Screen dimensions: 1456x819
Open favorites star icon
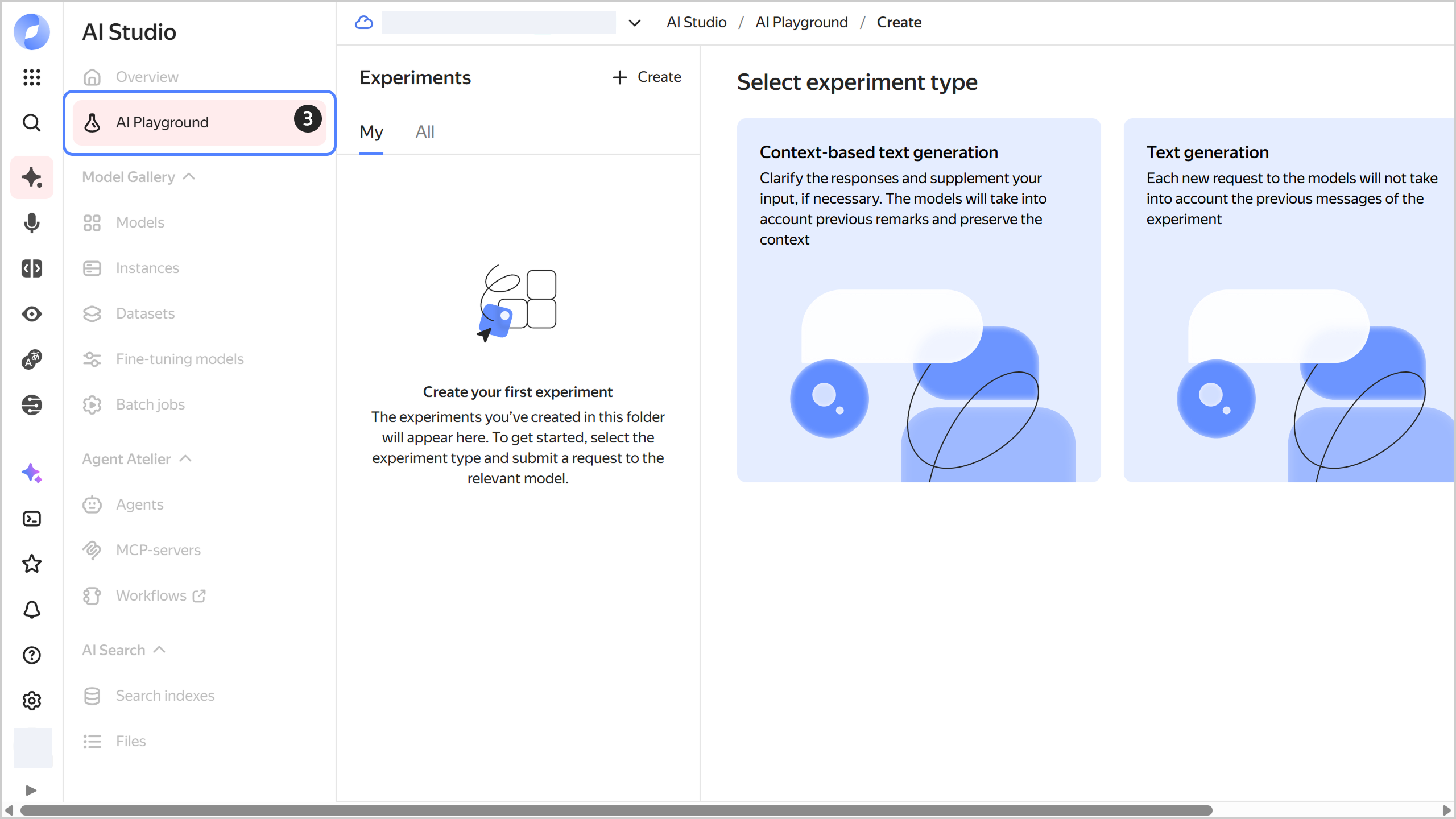[x=32, y=564]
